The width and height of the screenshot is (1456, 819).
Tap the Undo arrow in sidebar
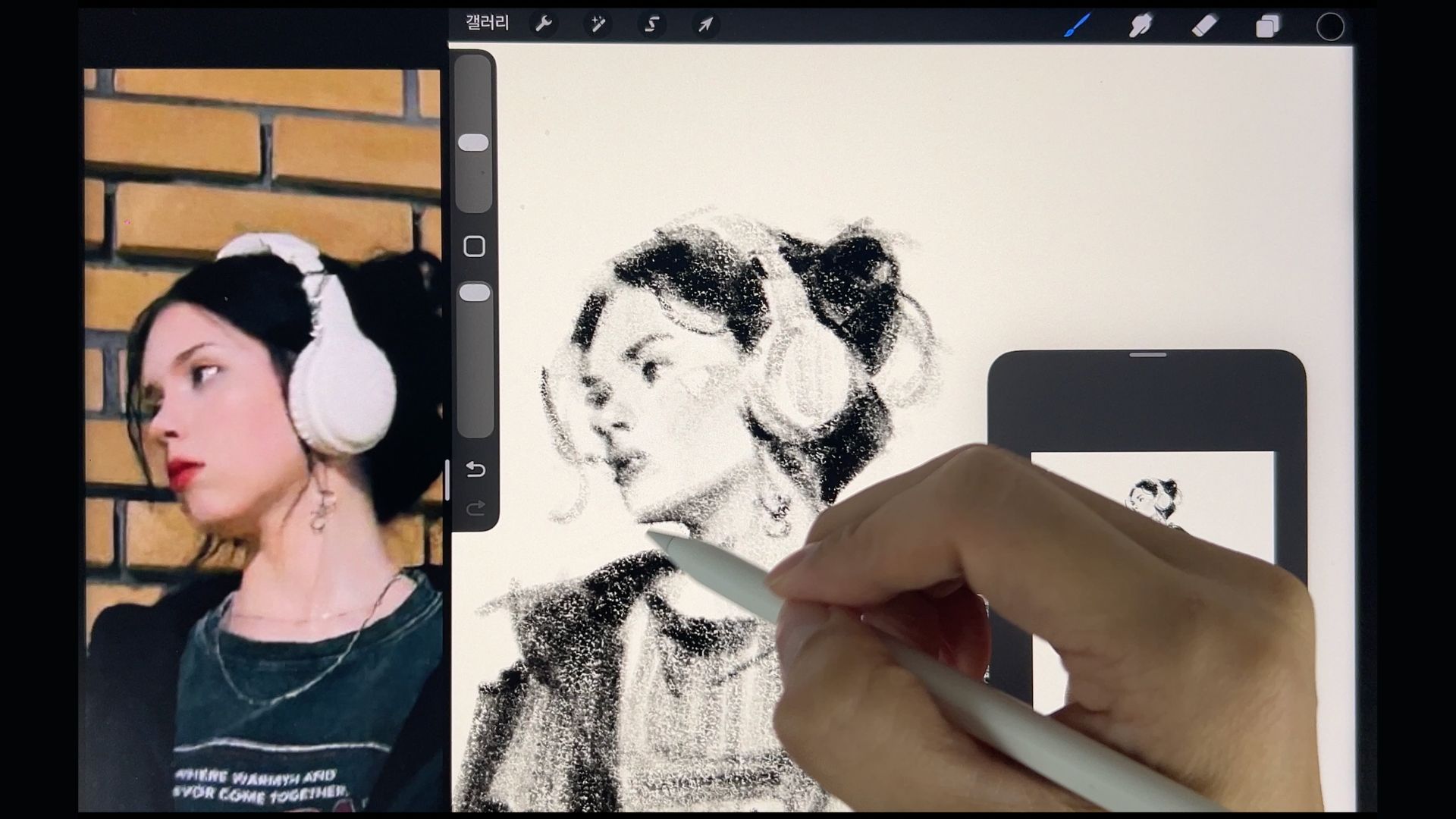tap(475, 469)
